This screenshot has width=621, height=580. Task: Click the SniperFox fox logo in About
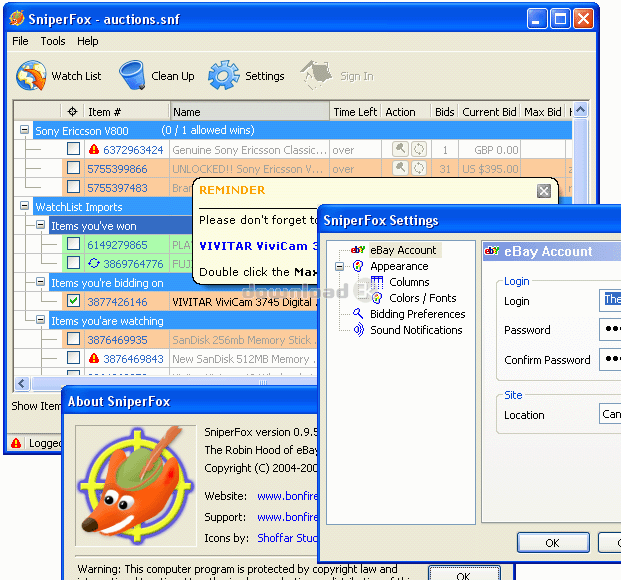point(136,485)
